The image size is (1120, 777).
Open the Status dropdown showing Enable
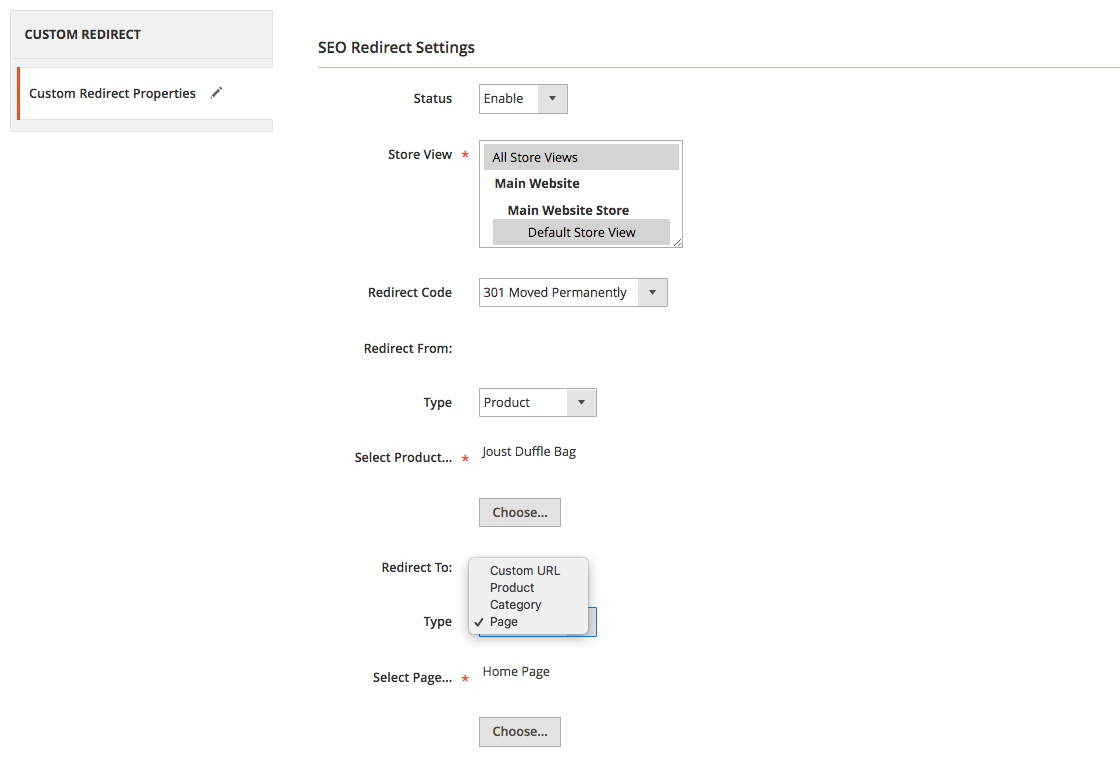coord(523,99)
